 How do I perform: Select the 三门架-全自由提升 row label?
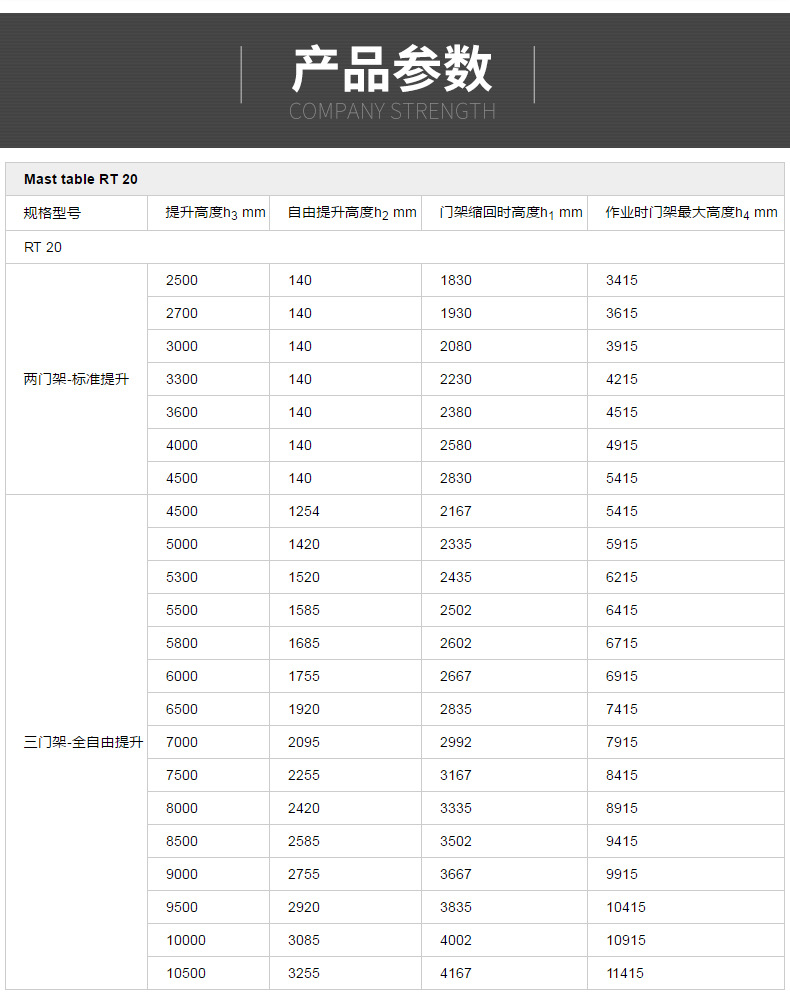[83, 742]
